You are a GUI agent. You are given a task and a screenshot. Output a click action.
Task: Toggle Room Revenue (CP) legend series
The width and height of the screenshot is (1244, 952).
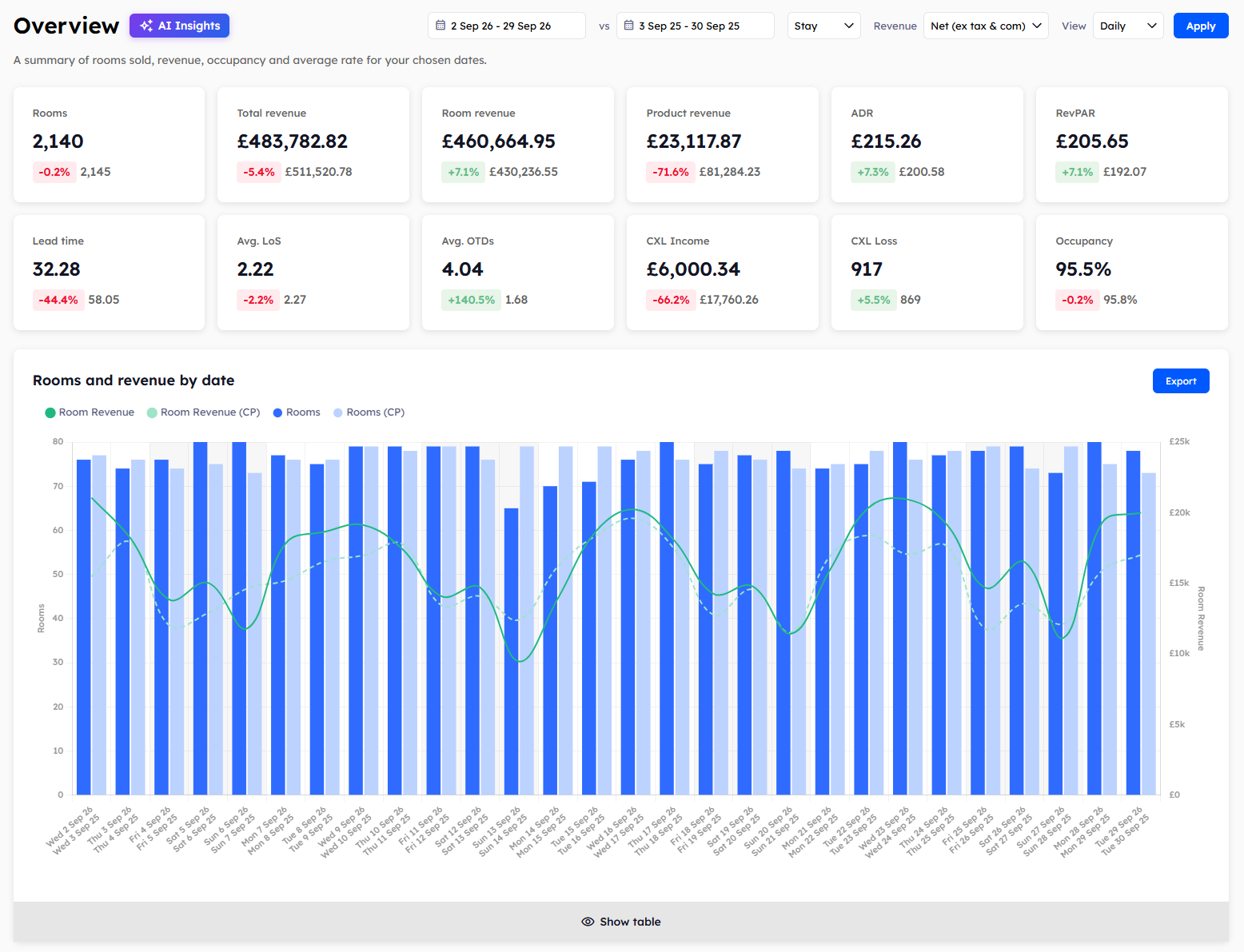click(x=203, y=412)
